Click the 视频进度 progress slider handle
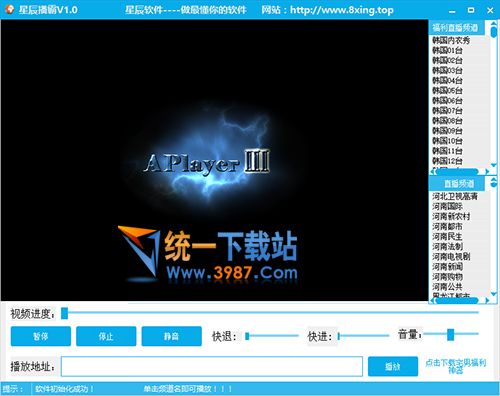500x396 pixels. (x=64, y=313)
